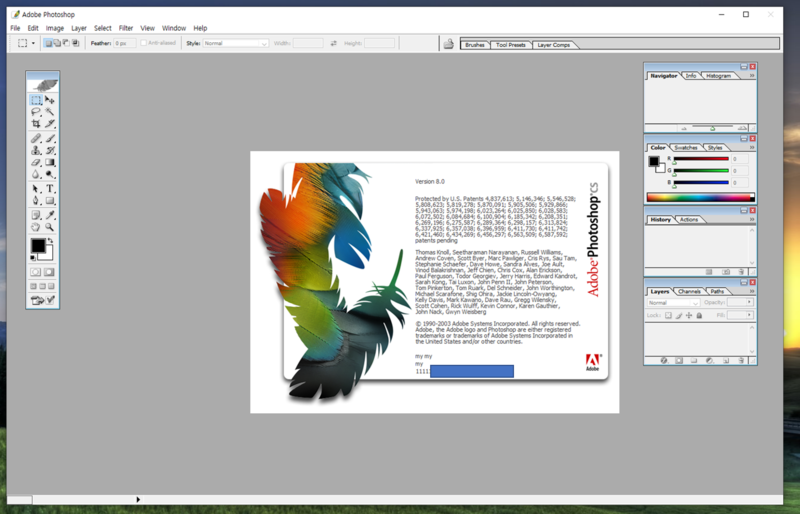Select the Dodge tool

(x=50, y=174)
